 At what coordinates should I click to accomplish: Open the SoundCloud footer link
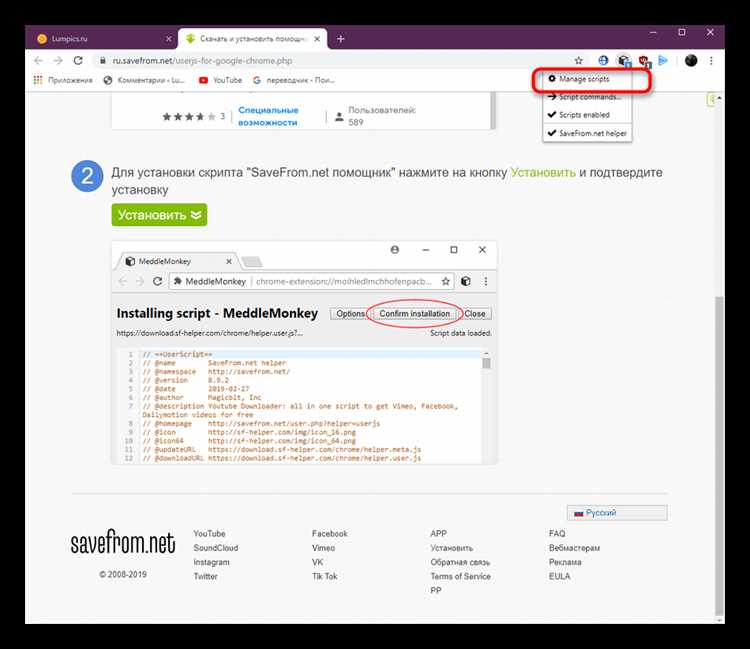click(x=216, y=548)
